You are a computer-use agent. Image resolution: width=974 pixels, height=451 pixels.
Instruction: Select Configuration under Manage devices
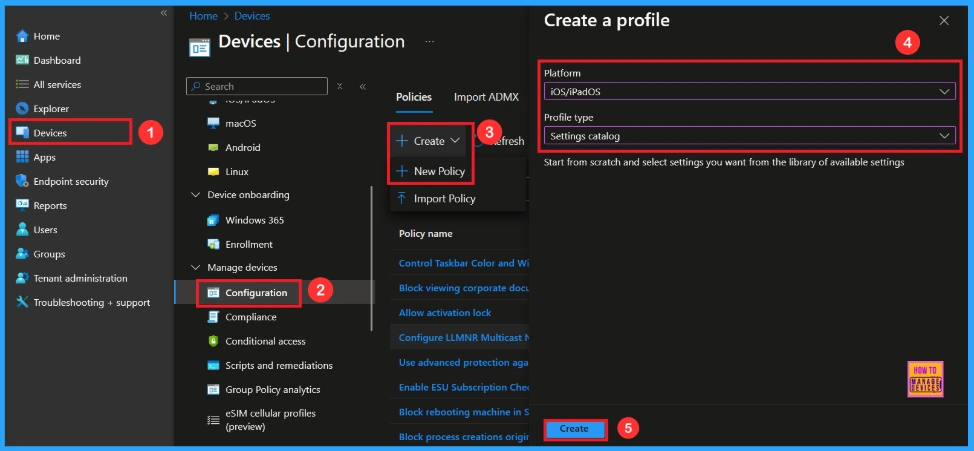tap(249, 293)
